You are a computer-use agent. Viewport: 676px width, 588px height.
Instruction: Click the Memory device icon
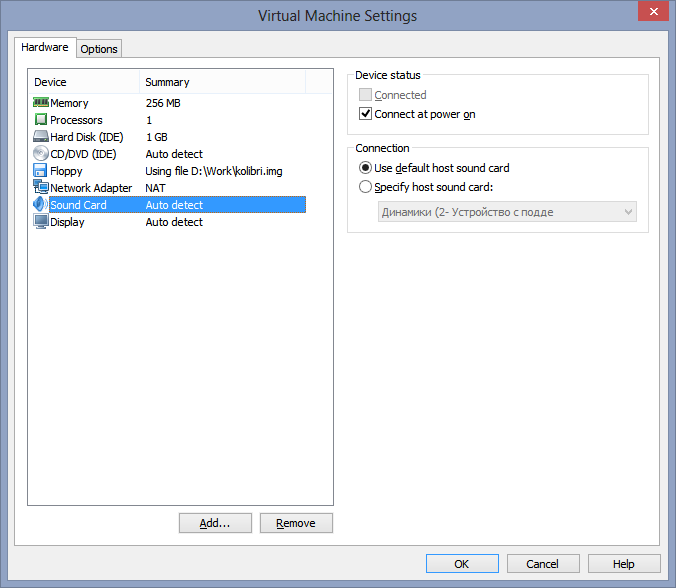pos(41,103)
